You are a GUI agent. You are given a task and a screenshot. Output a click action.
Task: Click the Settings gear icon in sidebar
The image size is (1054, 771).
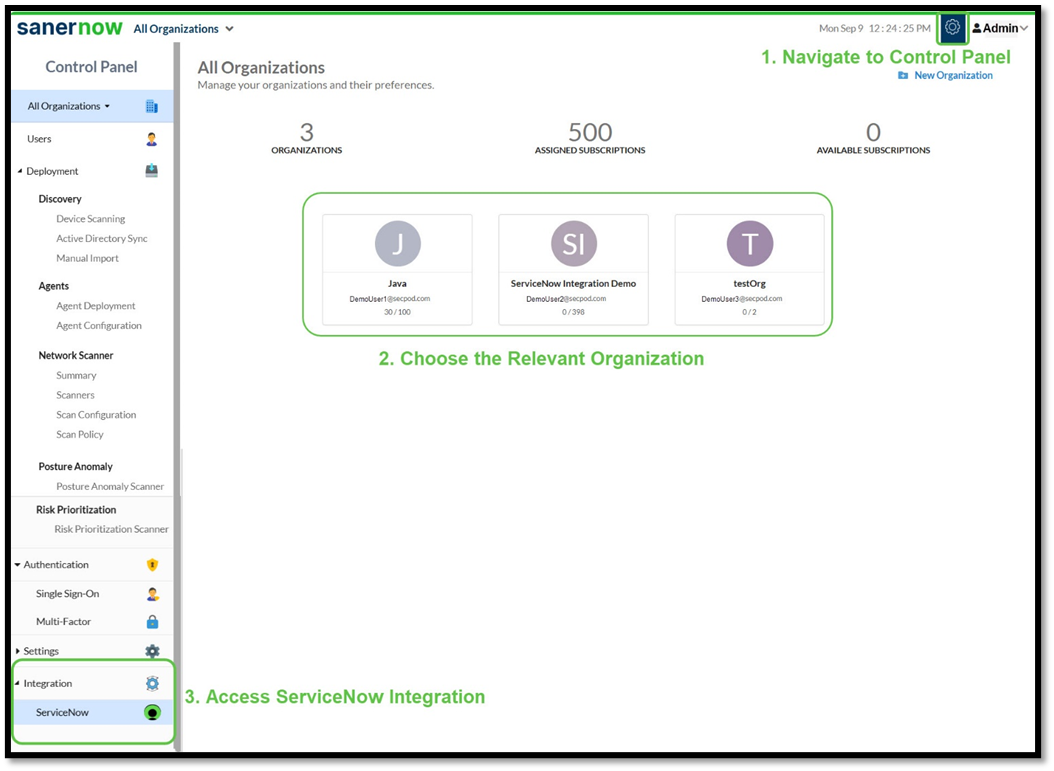[x=153, y=651]
